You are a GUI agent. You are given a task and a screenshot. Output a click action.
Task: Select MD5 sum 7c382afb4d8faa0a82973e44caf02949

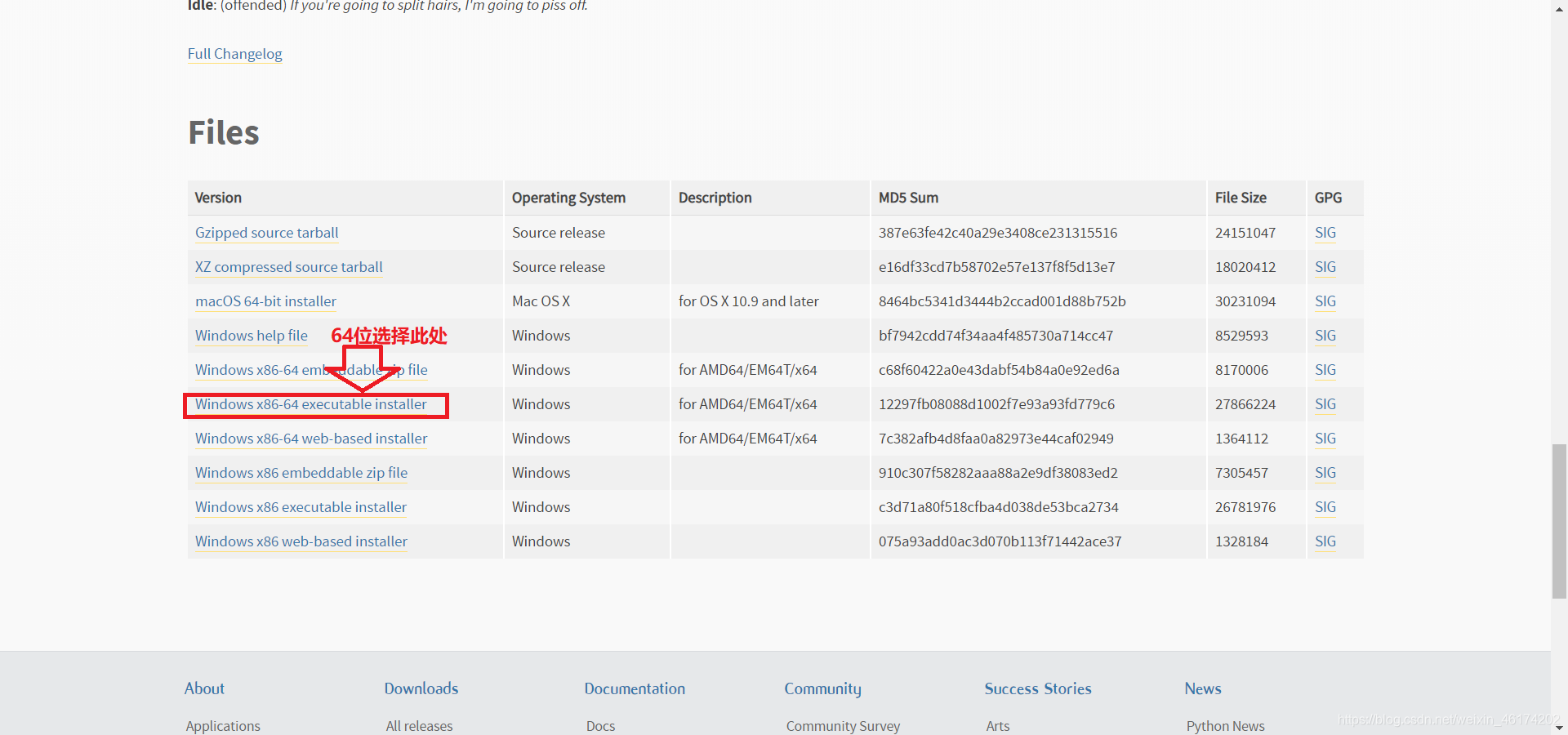point(996,439)
